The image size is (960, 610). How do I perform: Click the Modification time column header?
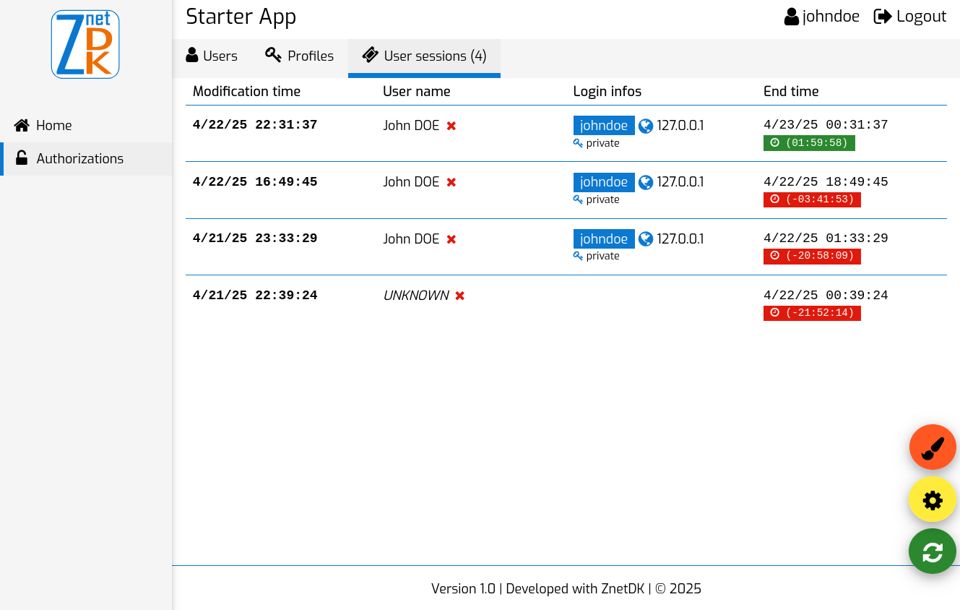click(x=246, y=91)
